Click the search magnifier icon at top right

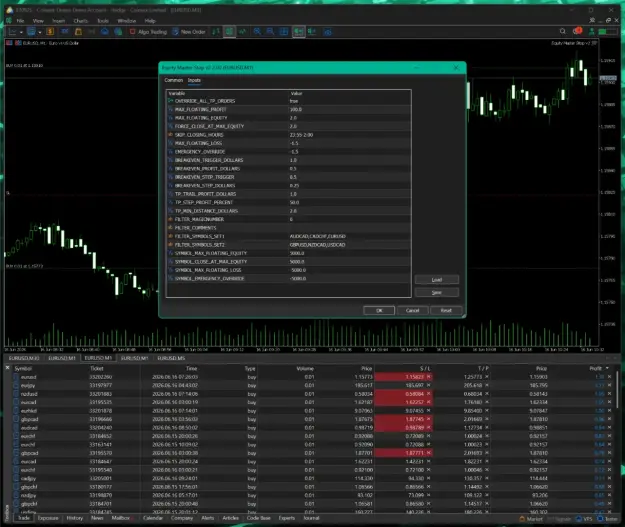point(562,31)
